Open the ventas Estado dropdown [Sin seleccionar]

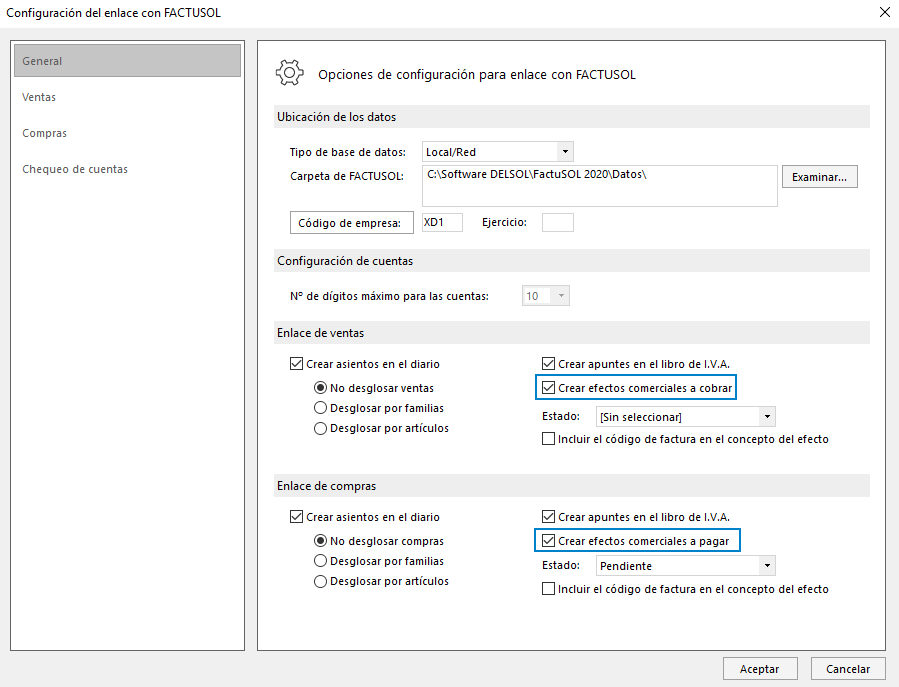click(686, 417)
